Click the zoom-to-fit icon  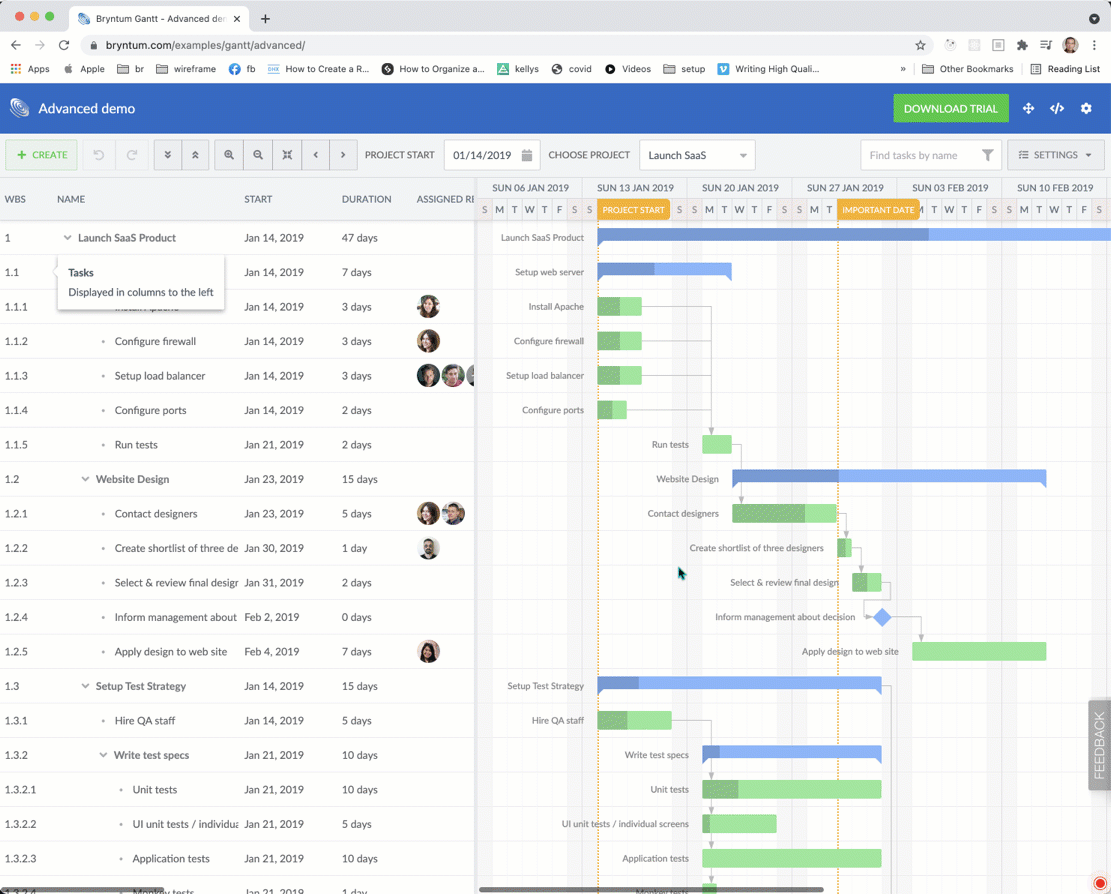click(x=287, y=155)
